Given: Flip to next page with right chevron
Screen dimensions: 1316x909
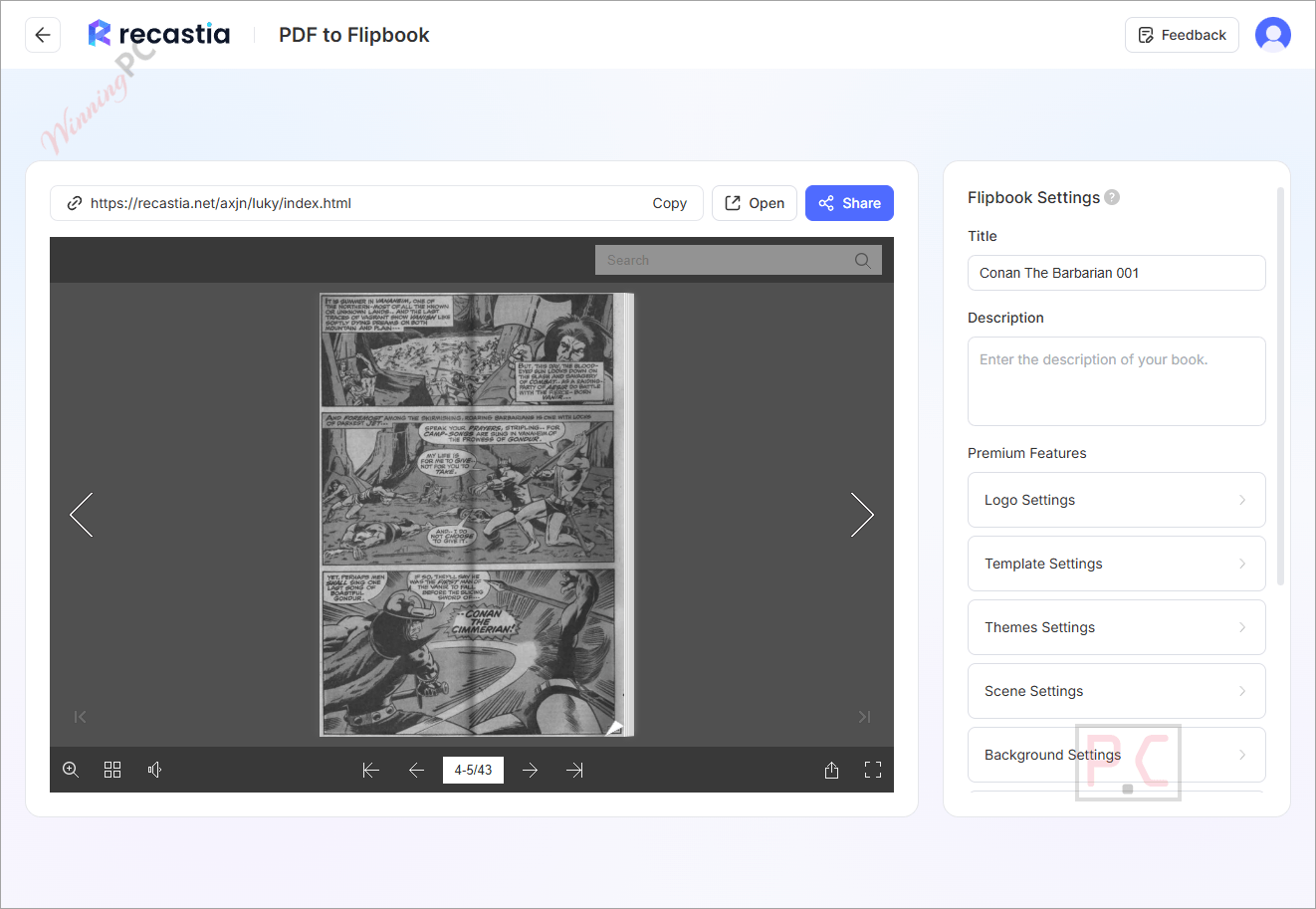Looking at the screenshot, I should (x=862, y=515).
